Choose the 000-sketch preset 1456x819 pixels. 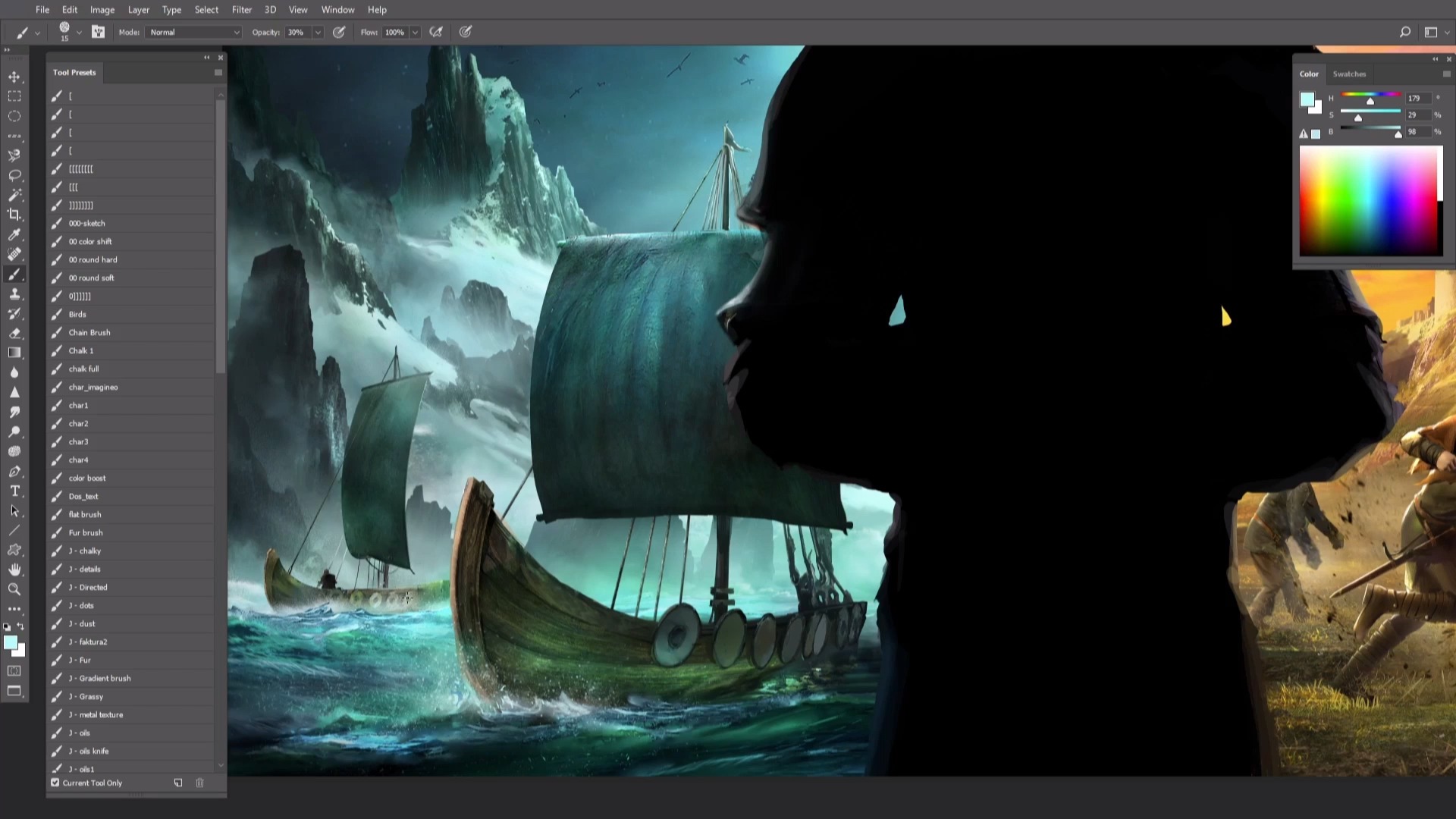[130, 223]
